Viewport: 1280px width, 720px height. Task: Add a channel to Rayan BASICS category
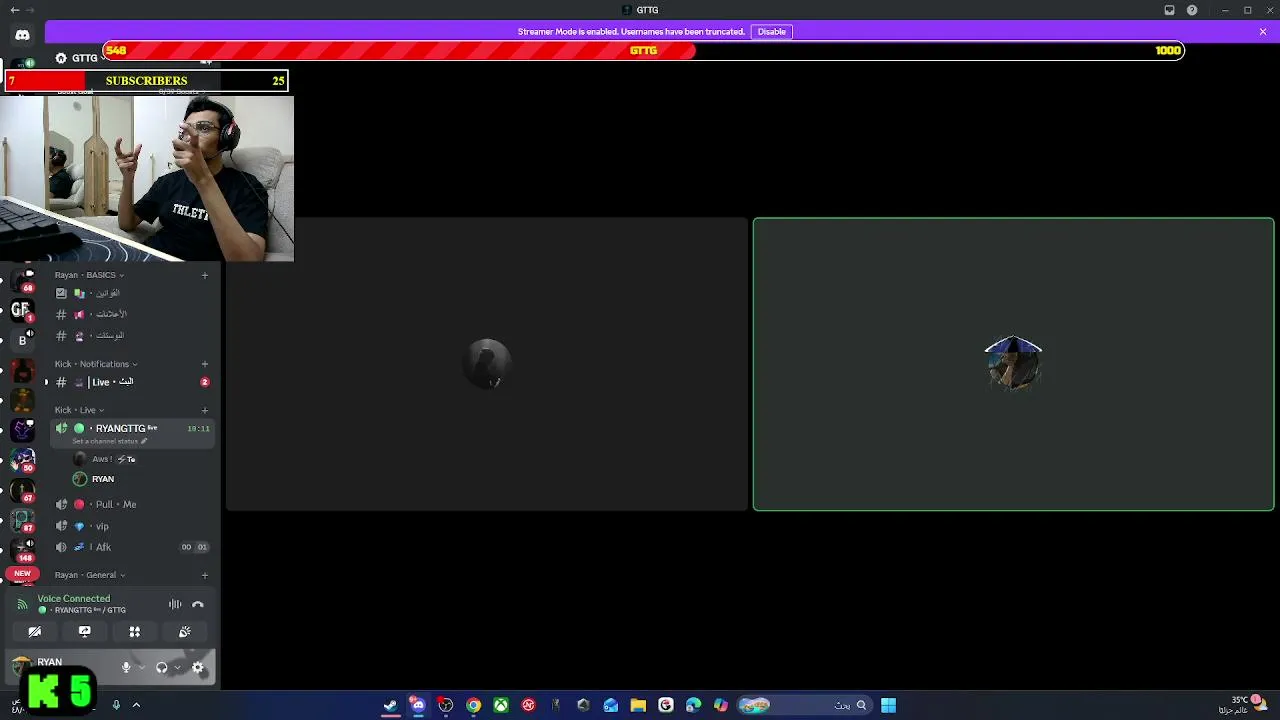click(x=205, y=275)
